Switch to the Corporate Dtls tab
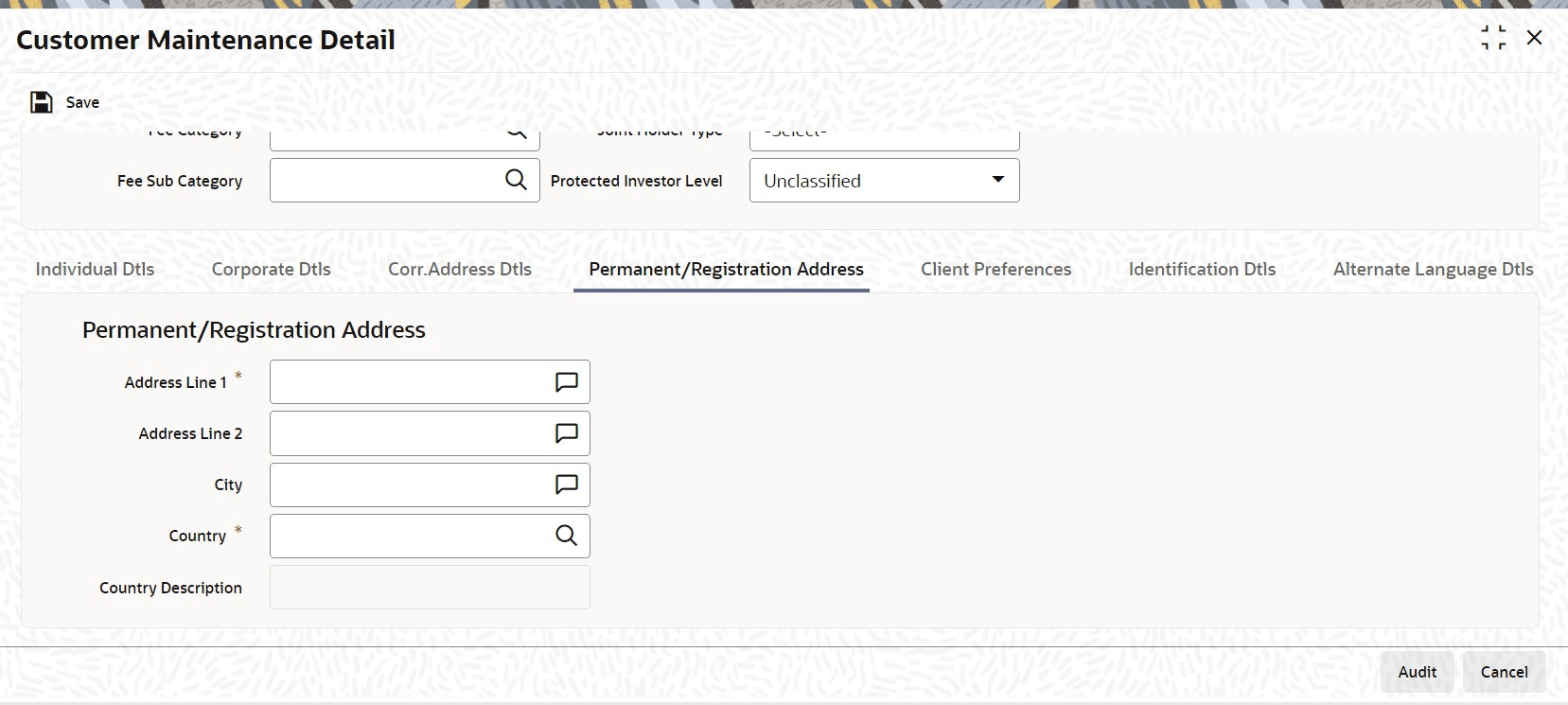The image size is (1568, 705). 272,269
